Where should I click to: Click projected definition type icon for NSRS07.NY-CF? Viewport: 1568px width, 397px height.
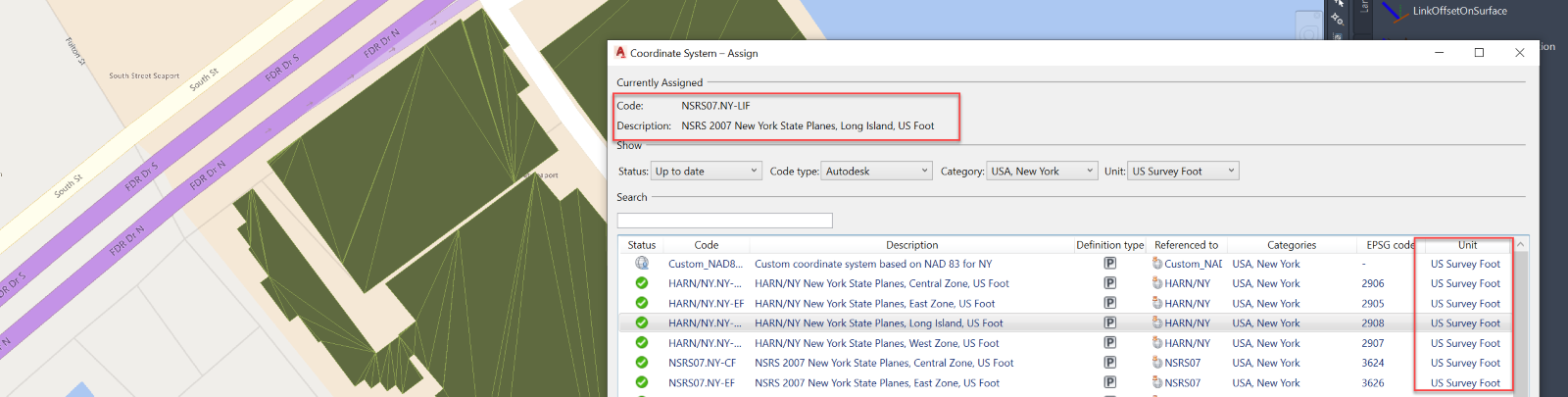(1109, 363)
